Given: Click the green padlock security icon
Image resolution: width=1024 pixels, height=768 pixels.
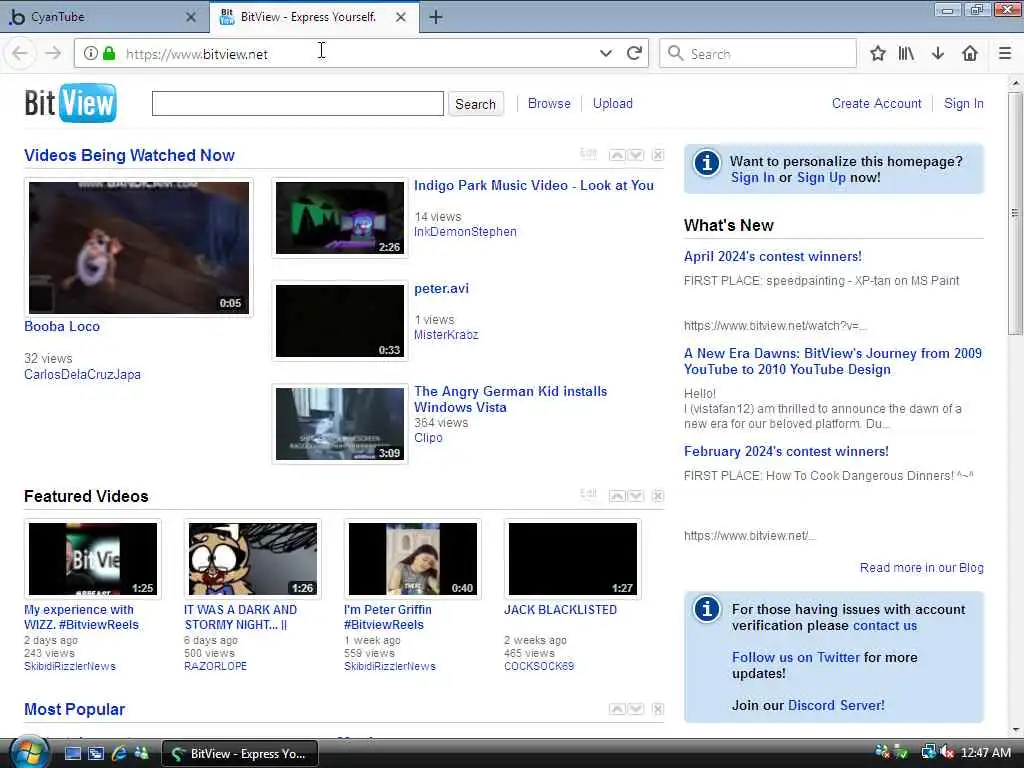Looking at the screenshot, I should click(109, 54).
